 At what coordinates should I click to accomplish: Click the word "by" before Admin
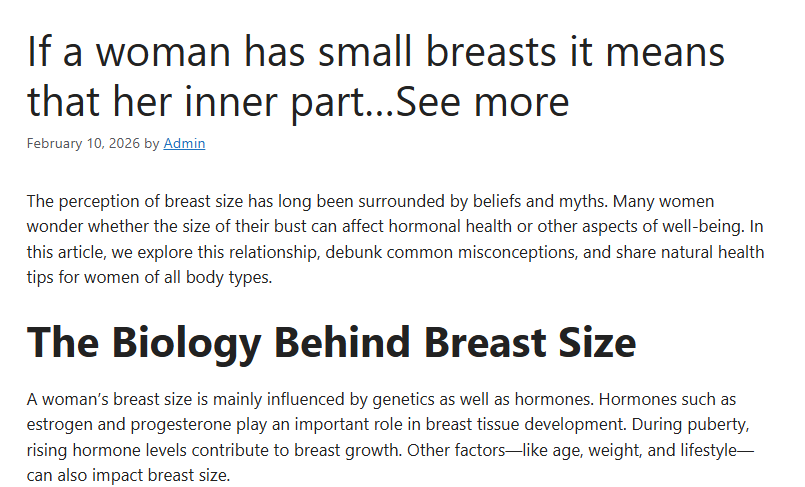pos(152,143)
